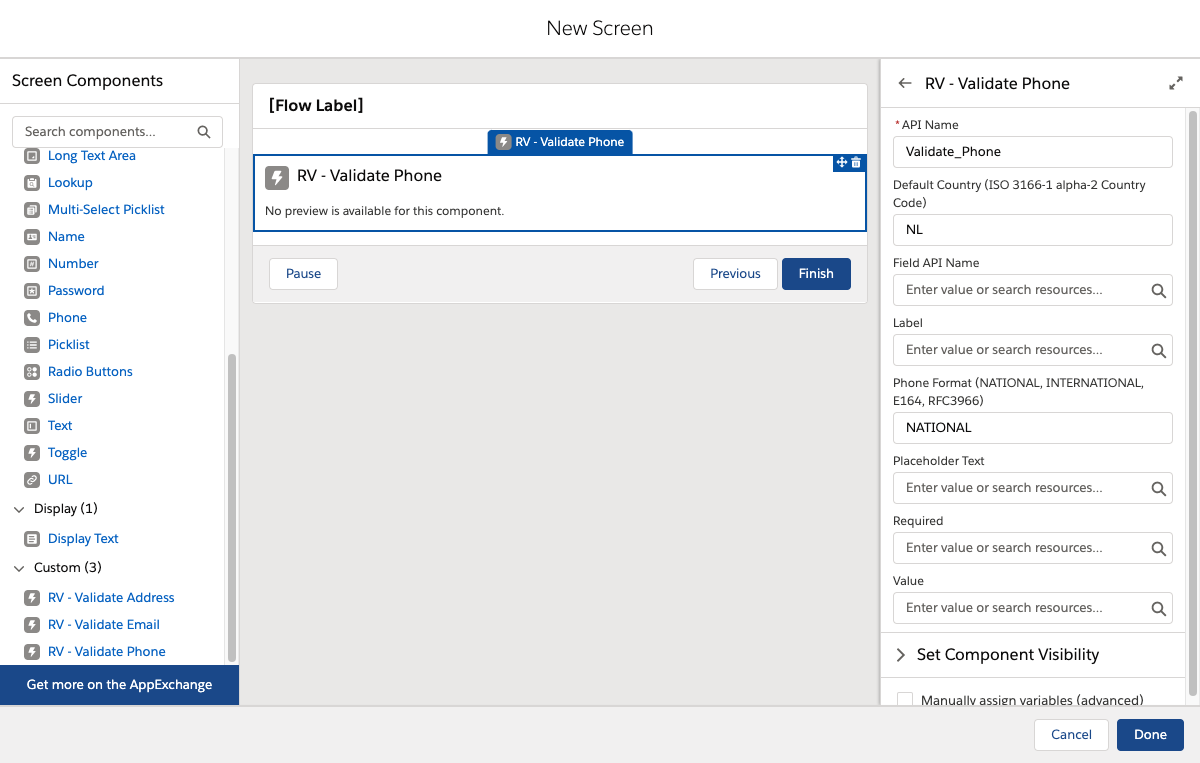This screenshot has width=1200, height=763.
Task: Click the search icon in Required field
Action: 1158,548
